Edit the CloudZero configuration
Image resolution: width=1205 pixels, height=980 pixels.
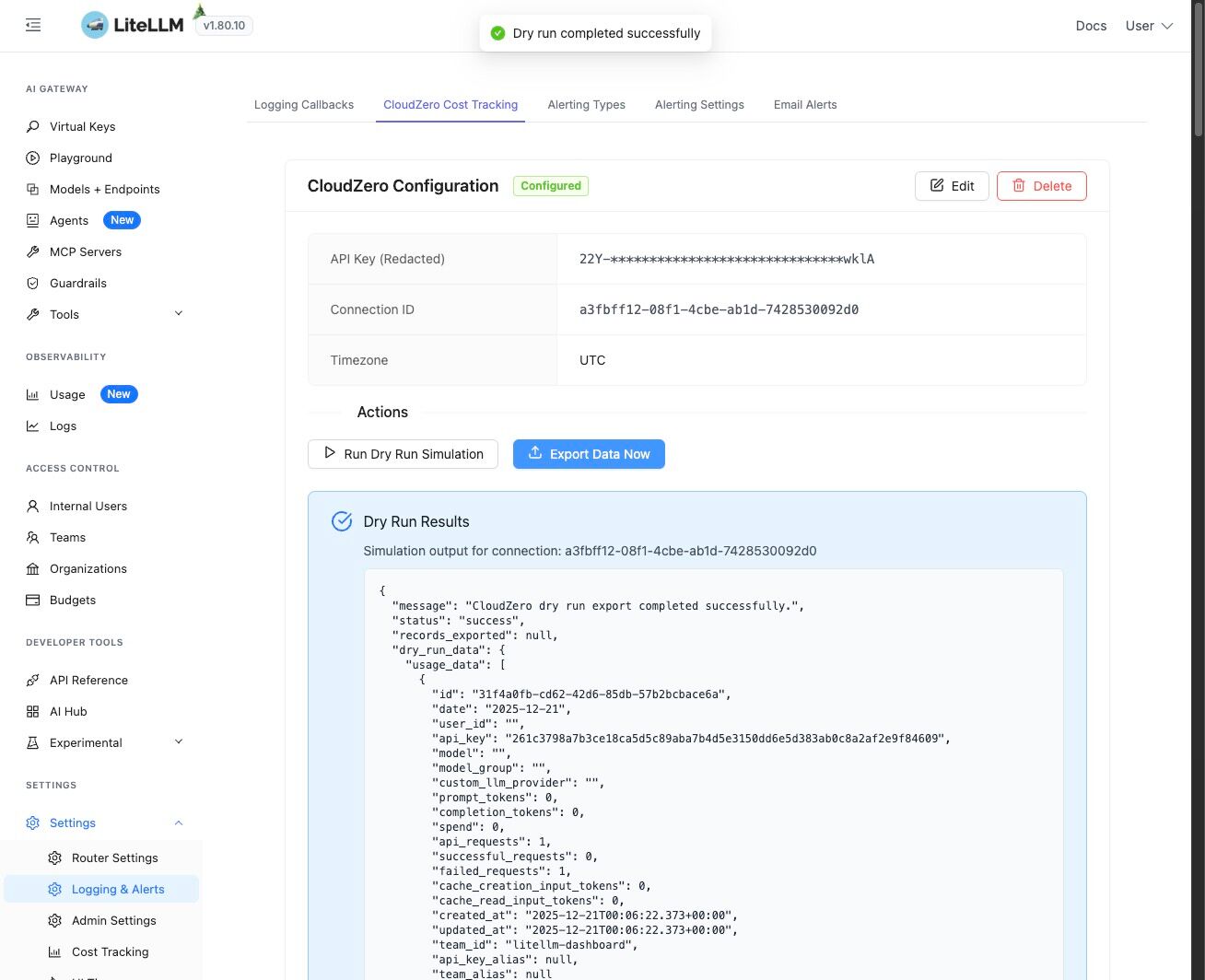(x=952, y=186)
